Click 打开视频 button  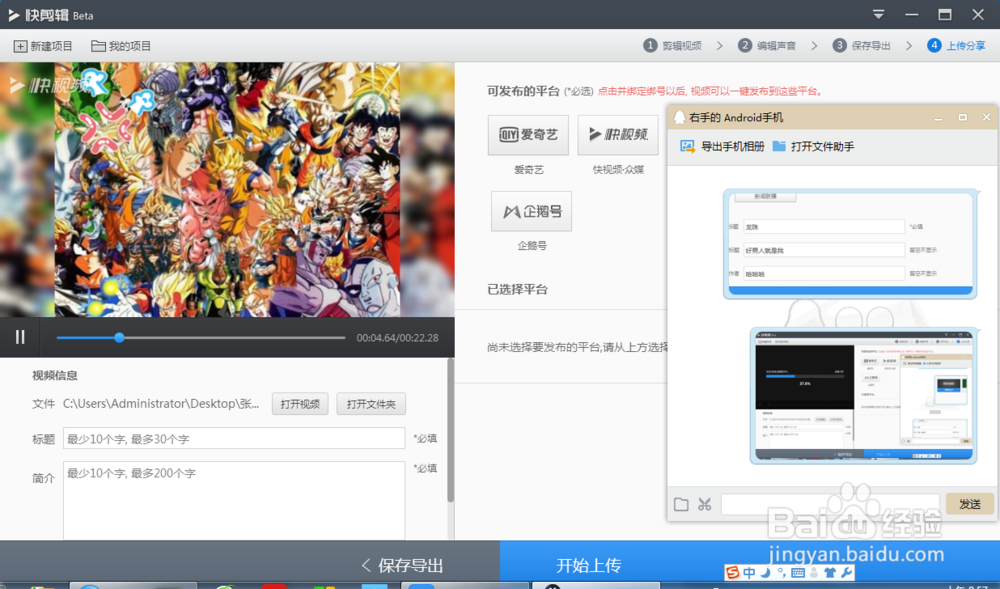[x=300, y=404]
